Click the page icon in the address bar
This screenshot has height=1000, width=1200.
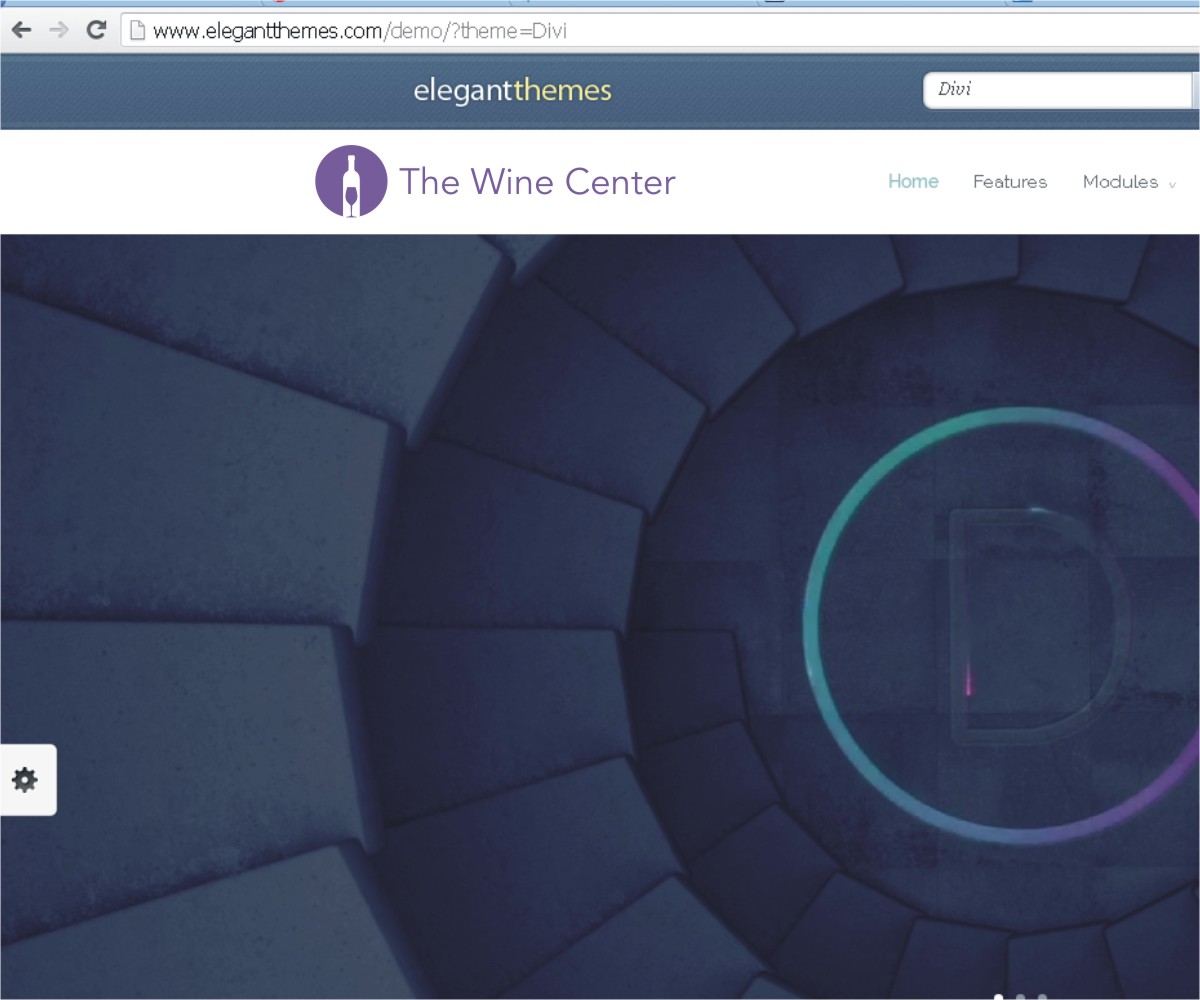tap(137, 30)
